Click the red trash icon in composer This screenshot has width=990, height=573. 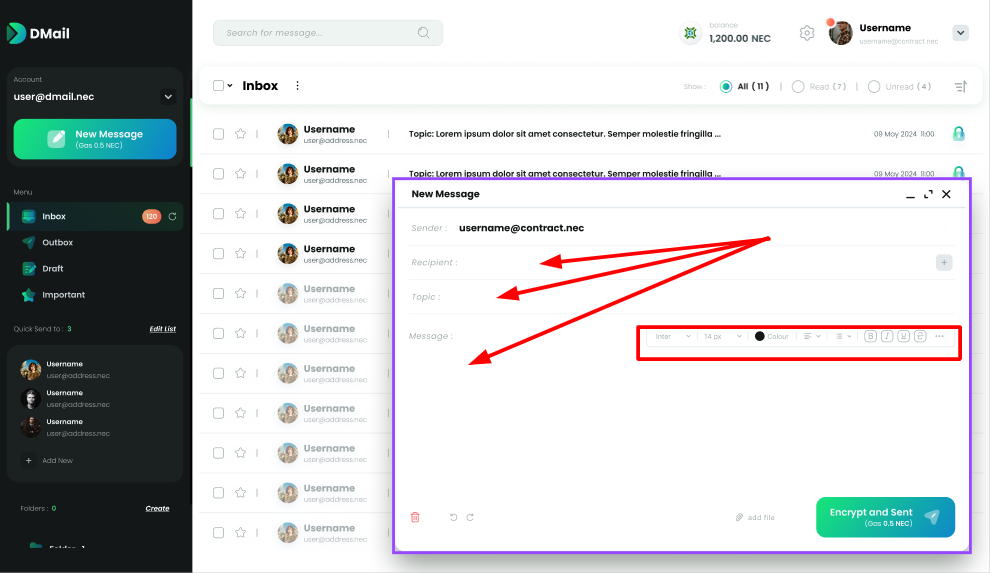[x=415, y=517]
